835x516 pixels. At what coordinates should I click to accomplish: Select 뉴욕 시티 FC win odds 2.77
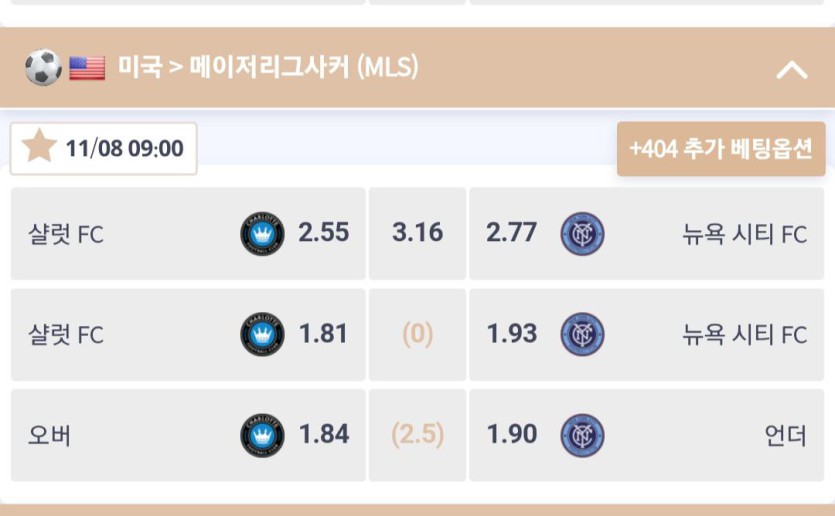click(x=511, y=233)
